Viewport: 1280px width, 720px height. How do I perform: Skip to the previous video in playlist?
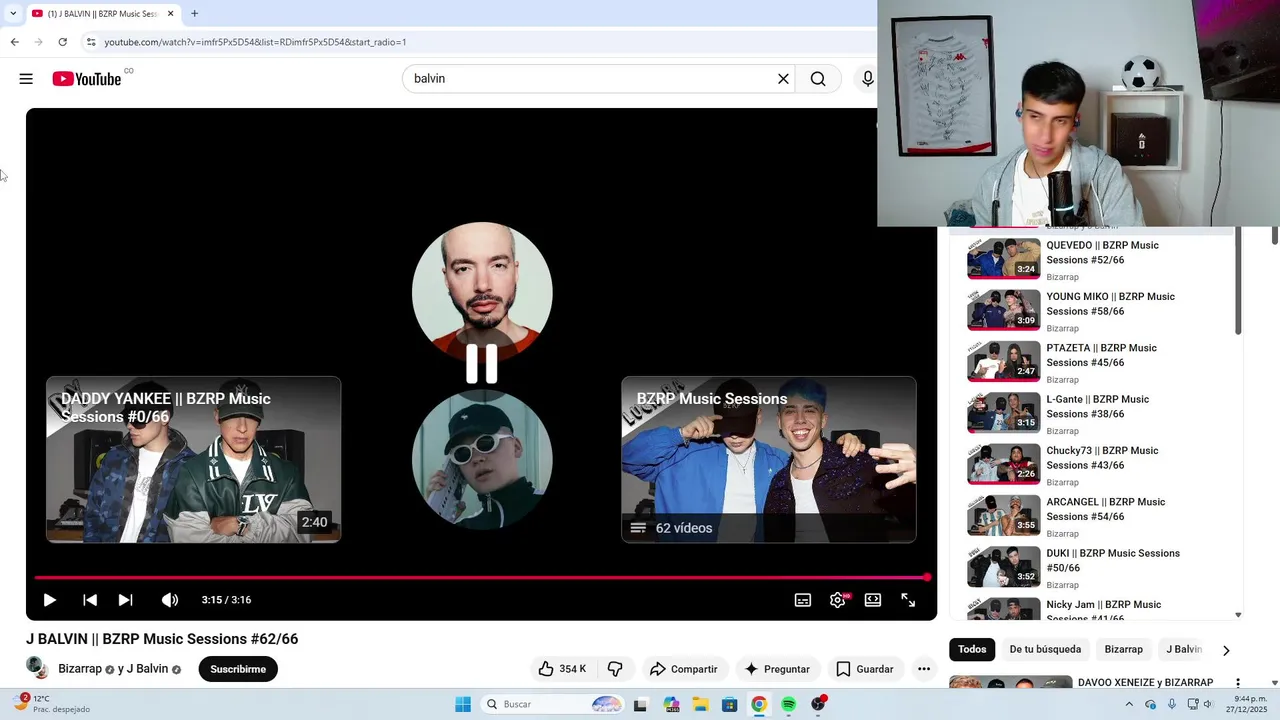point(90,600)
